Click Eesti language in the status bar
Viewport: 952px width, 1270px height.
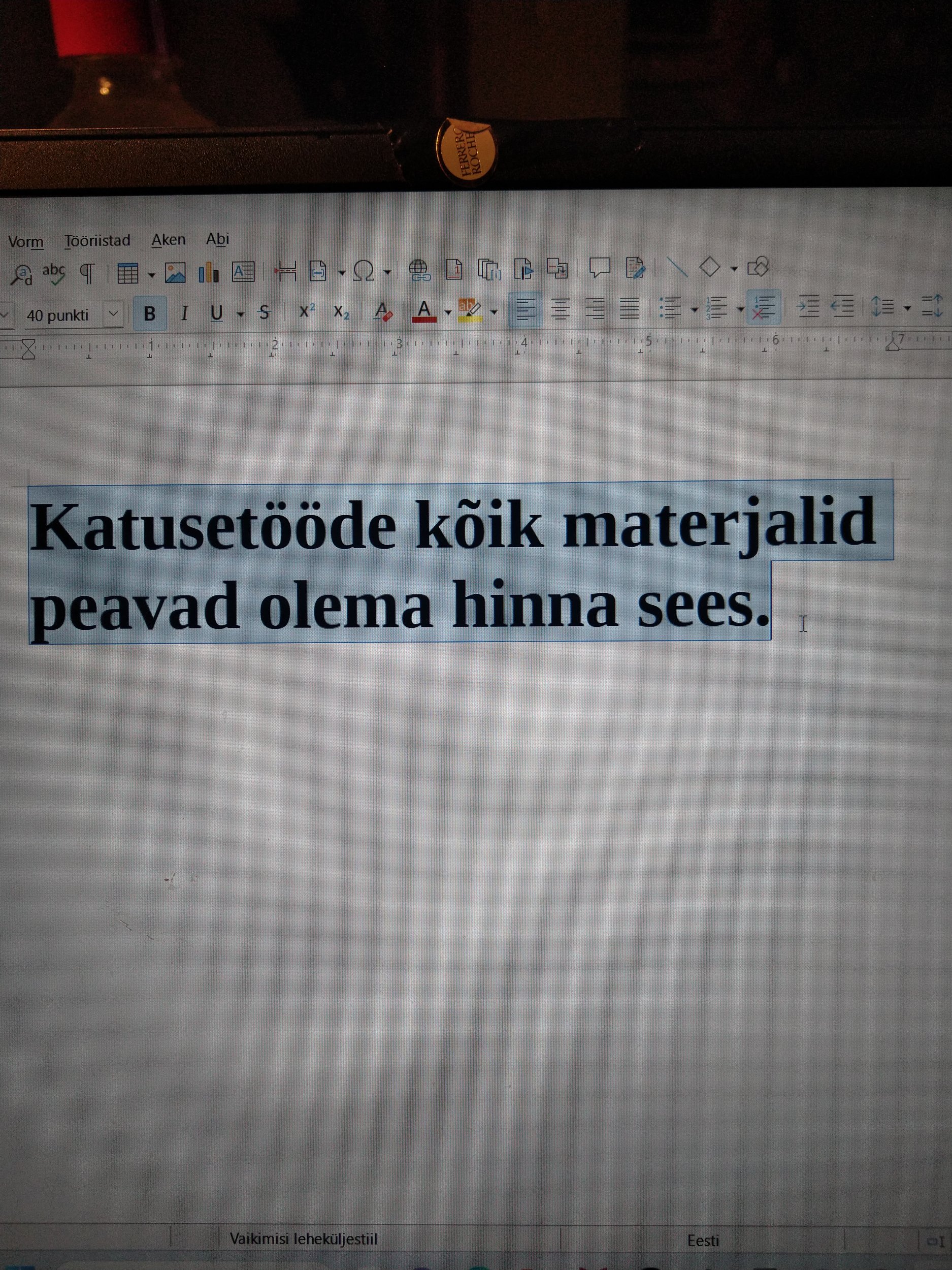703,1241
